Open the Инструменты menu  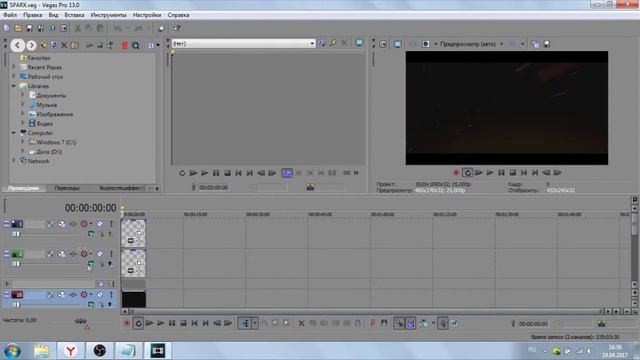click(x=109, y=15)
